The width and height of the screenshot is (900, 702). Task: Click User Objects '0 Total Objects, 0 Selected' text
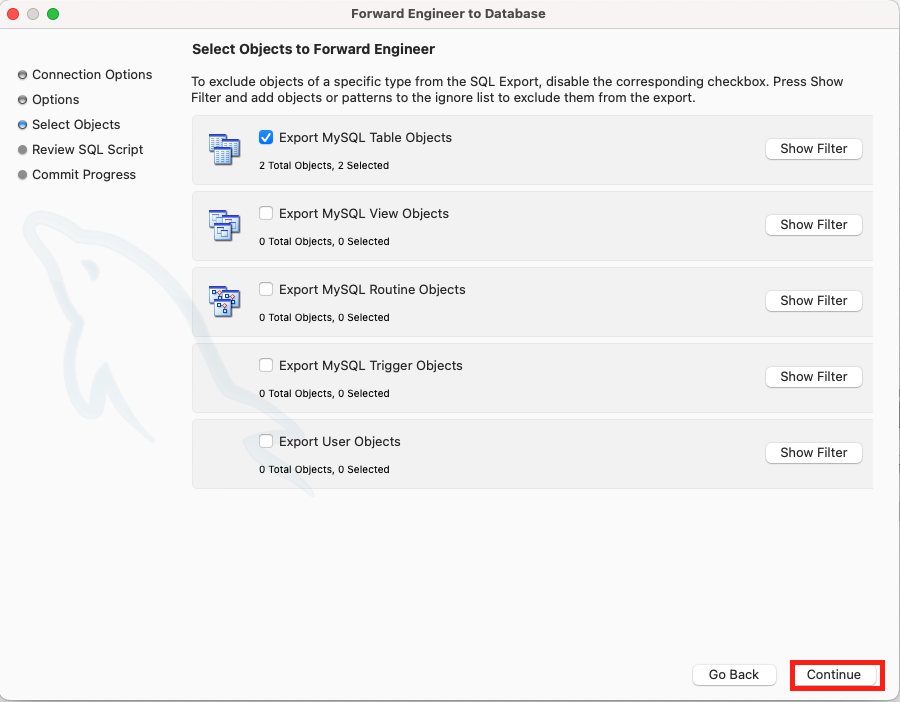324,470
